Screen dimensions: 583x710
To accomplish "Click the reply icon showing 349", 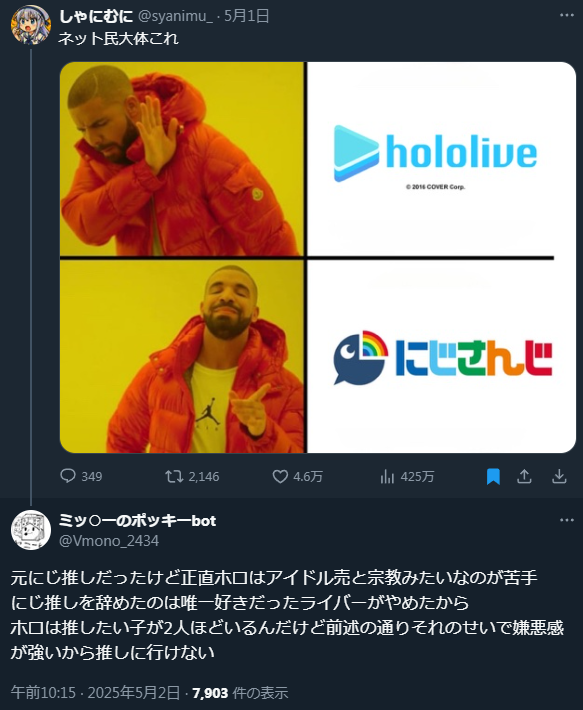I will [68, 476].
